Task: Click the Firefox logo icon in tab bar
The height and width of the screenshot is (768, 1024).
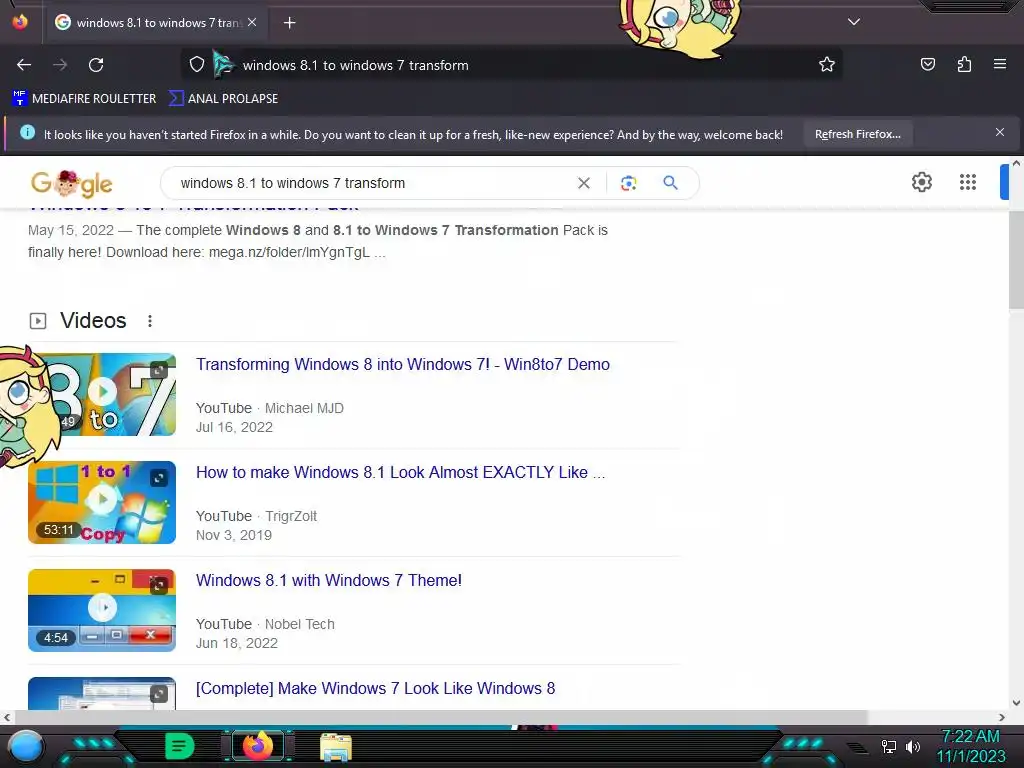Action: pyautogui.click(x=20, y=22)
